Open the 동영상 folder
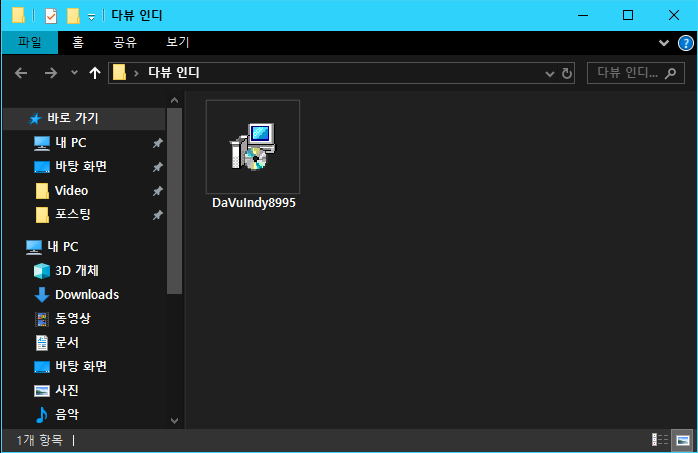 coord(73,319)
